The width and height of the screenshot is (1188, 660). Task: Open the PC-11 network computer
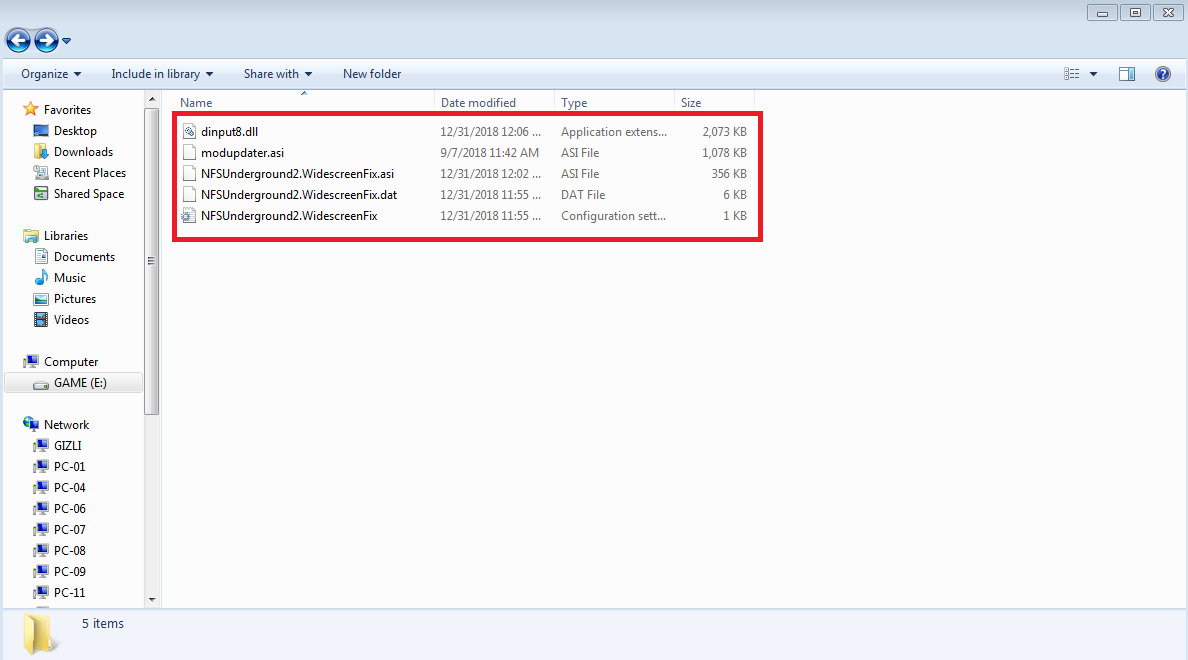click(70, 593)
